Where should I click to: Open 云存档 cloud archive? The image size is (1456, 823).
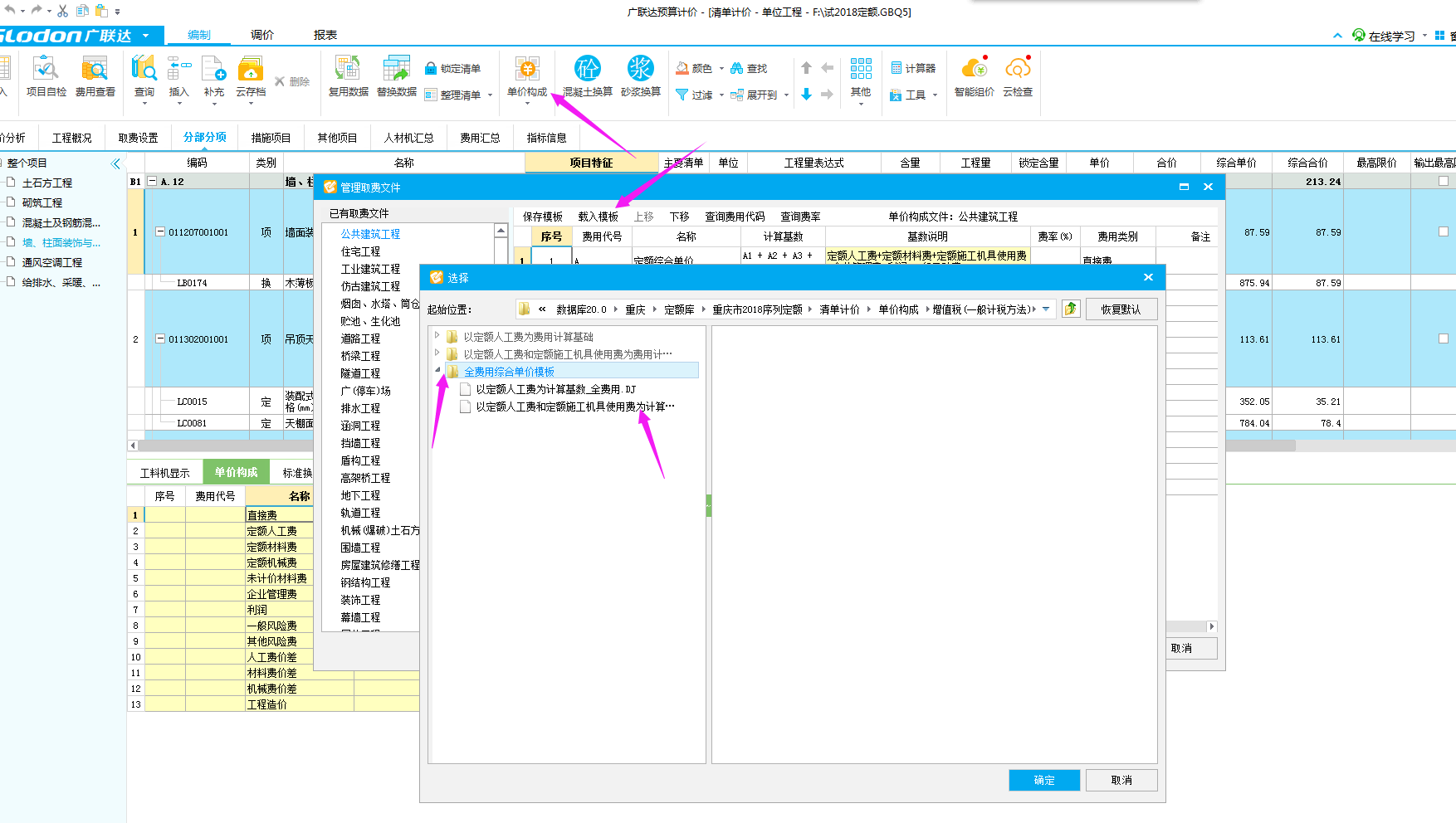(251, 76)
